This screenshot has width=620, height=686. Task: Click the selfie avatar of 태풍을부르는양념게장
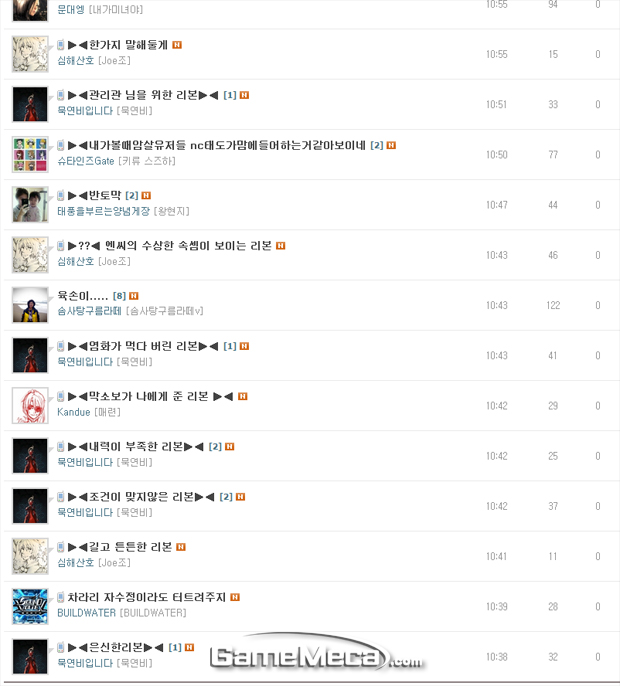coord(30,205)
